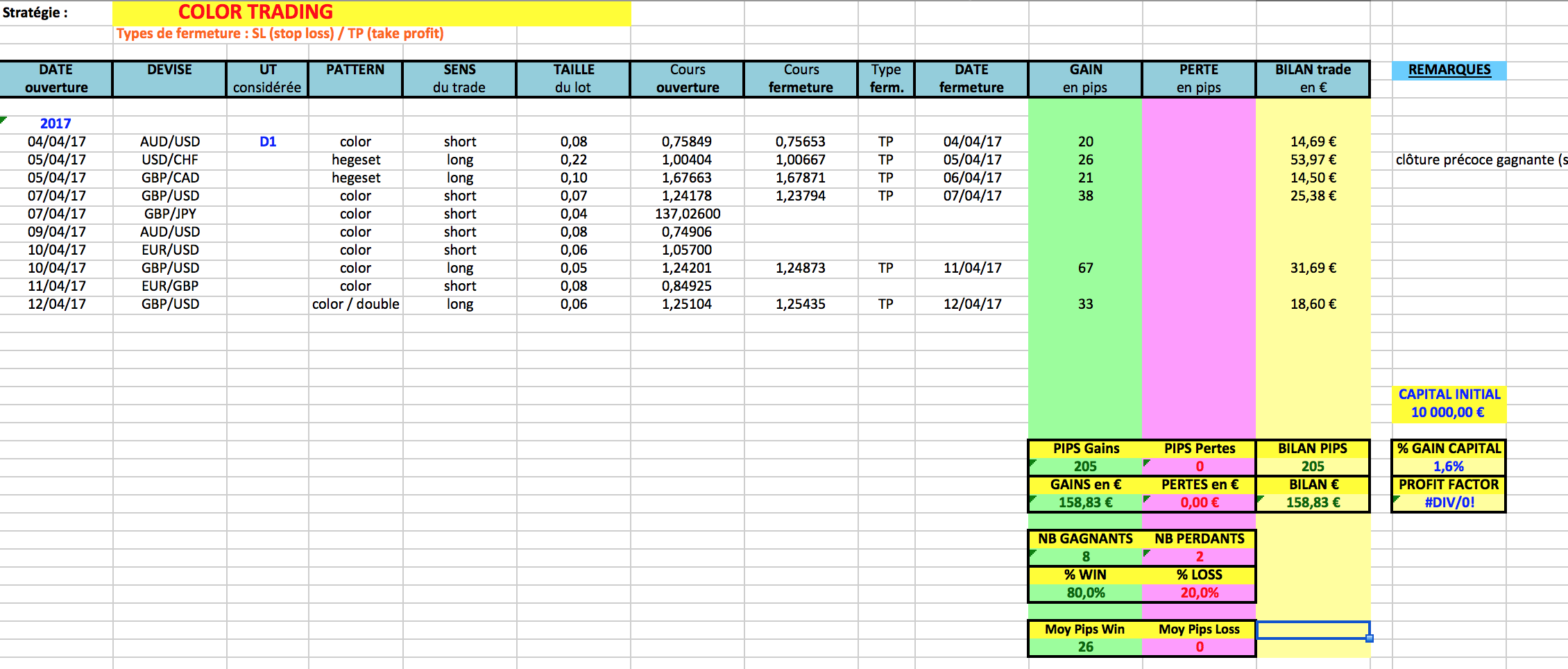Select the Moy Pips Win value 26
1568x669 pixels.
1086,647
